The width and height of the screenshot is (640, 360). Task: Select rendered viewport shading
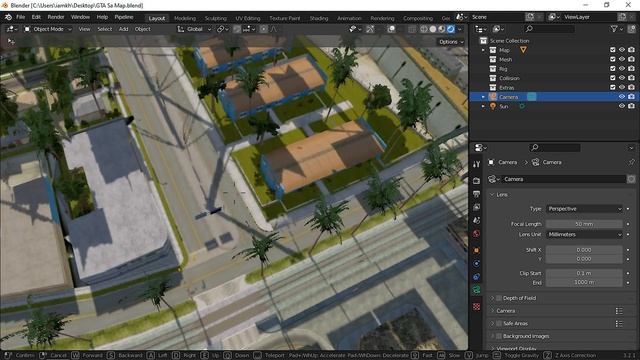pos(451,29)
